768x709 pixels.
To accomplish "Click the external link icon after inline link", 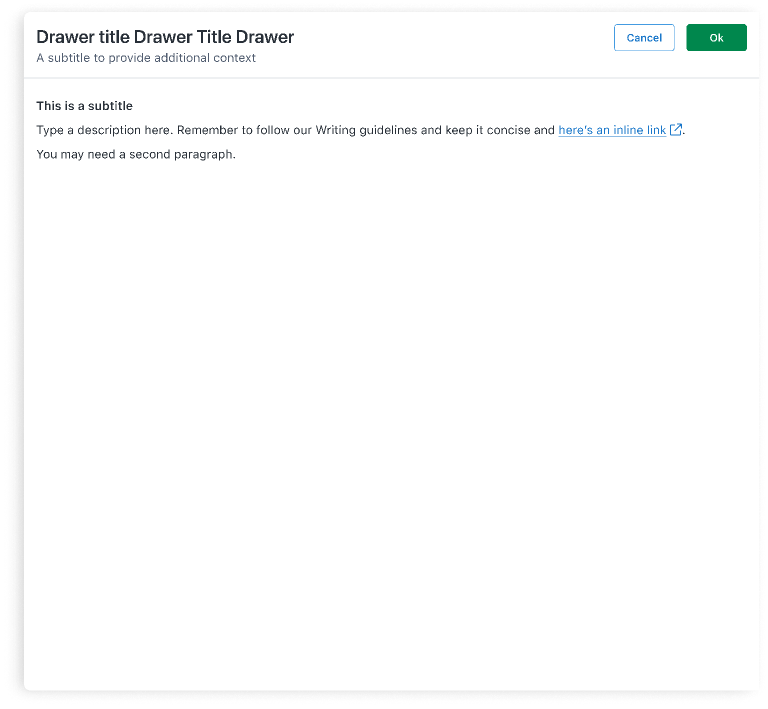I will [675, 130].
